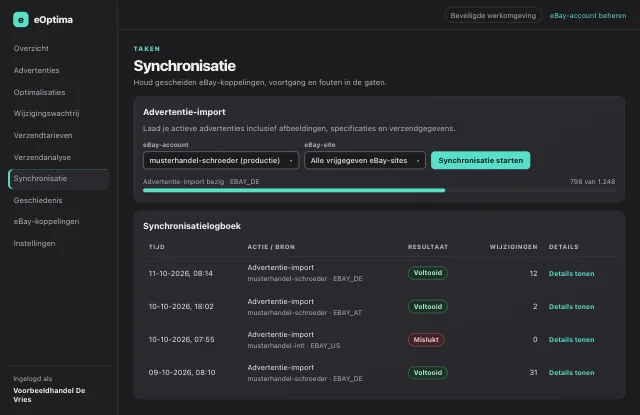Expand the eBay-site dropdown
Screen dimensions: 640x415
click(x=364, y=160)
